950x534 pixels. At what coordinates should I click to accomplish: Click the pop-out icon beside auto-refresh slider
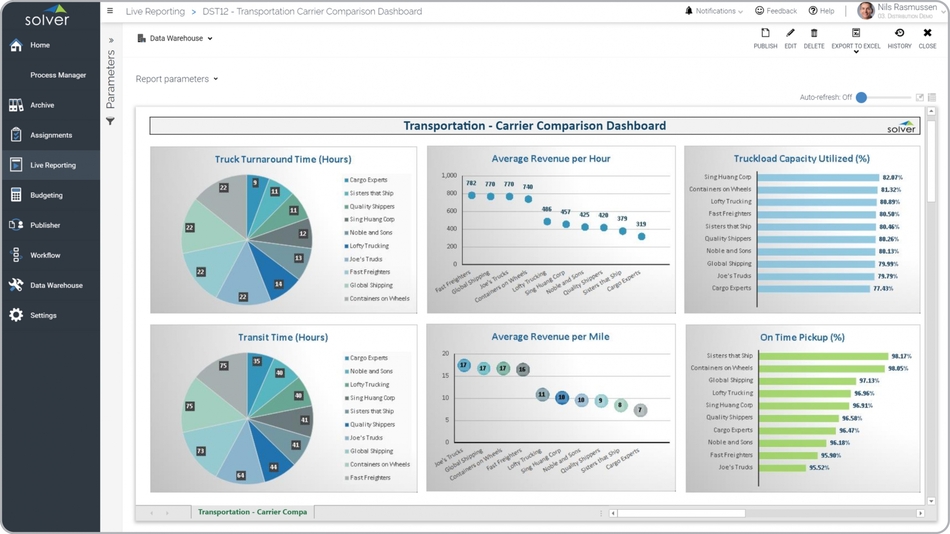point(919,98)
